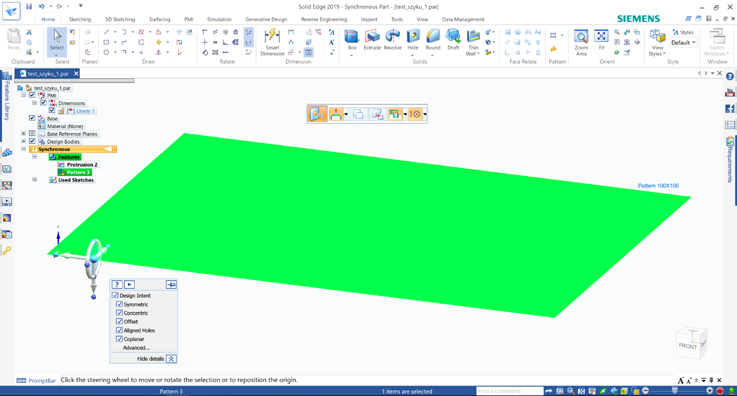Toggle visibility checkbox for Design Bodies
The width and height of the screenshot is (737, 396).
pos(32,141)
